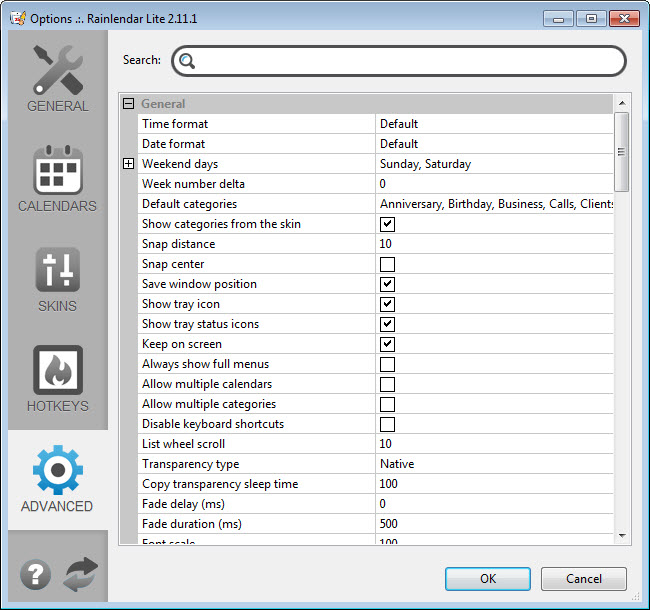Click the vertical scrollbar thumb
The image size is (650, 610).
(622, 152)
